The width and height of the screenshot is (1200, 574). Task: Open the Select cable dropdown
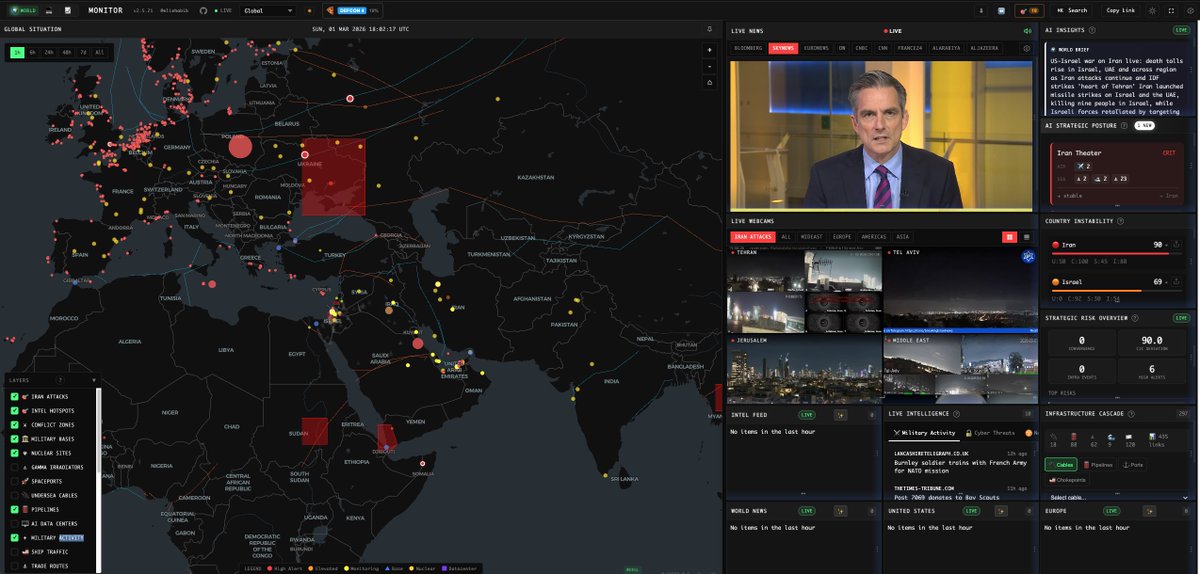click(1117, 497)
